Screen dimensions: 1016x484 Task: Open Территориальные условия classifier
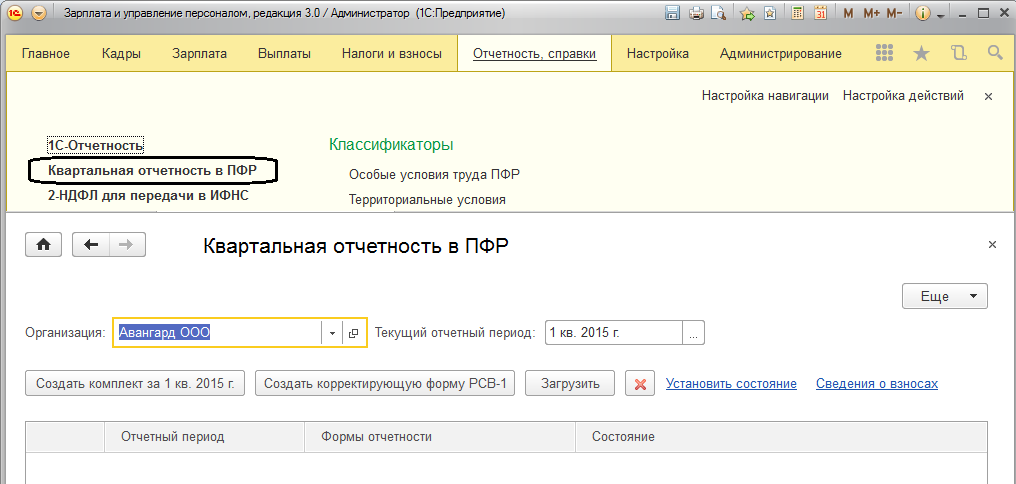[427, 200]
